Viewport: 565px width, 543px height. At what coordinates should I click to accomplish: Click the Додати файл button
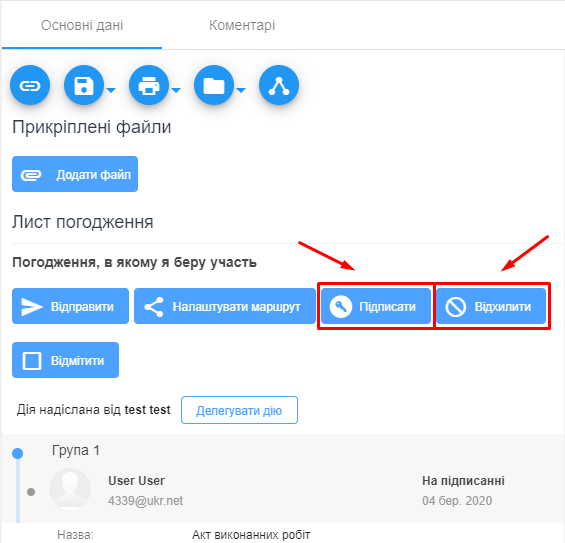[x=75, y=174]
